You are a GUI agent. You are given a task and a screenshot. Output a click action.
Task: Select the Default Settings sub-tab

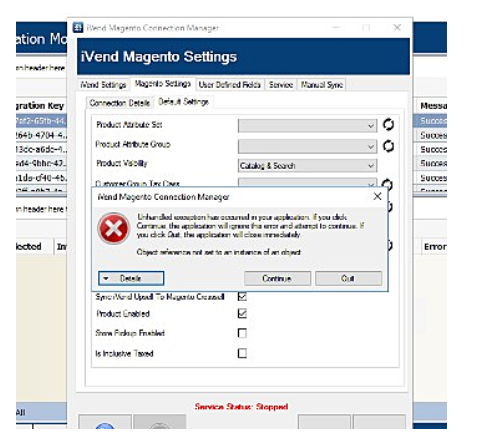coord(183,102)
